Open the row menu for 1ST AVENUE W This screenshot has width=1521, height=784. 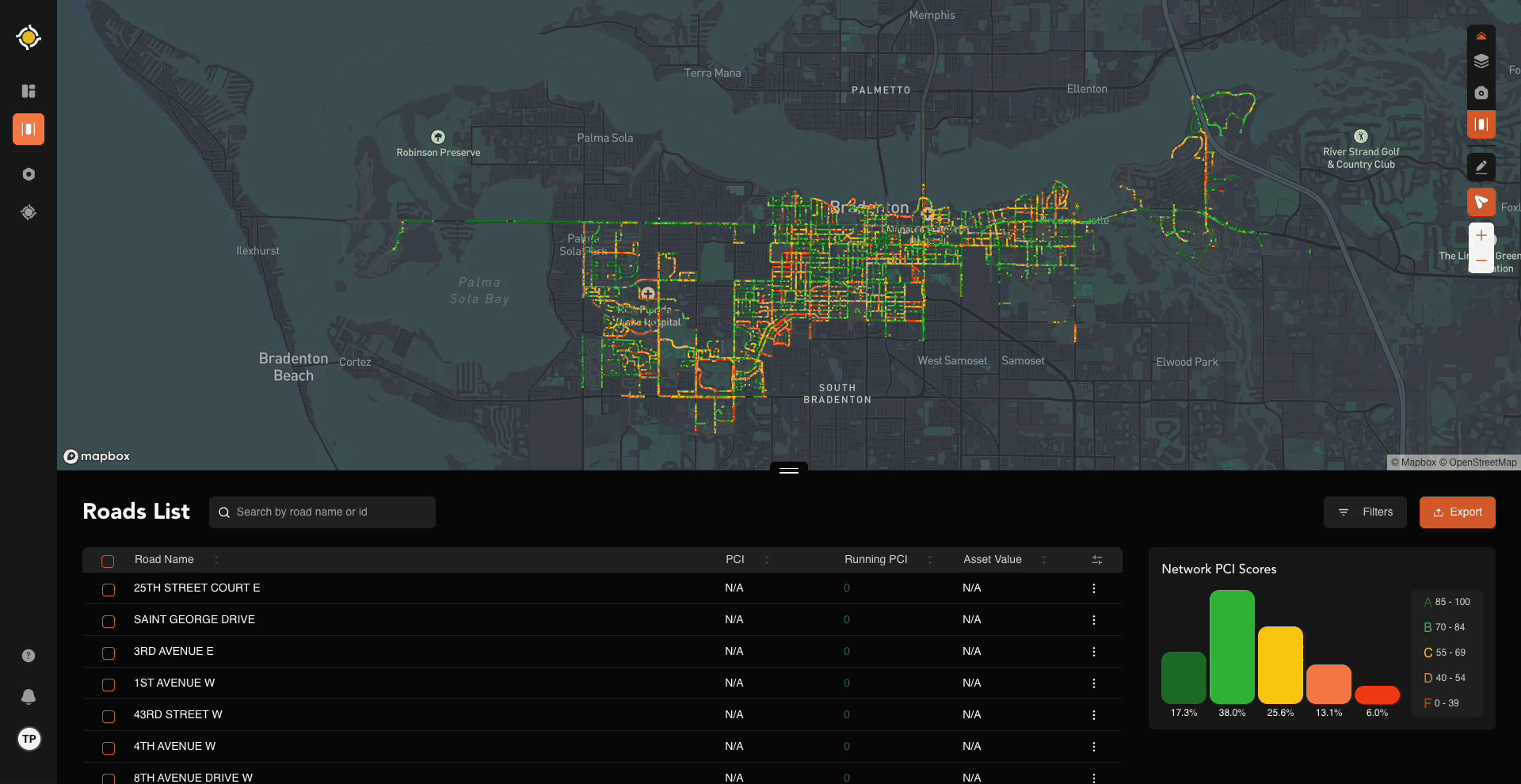tap(1093, 683)
